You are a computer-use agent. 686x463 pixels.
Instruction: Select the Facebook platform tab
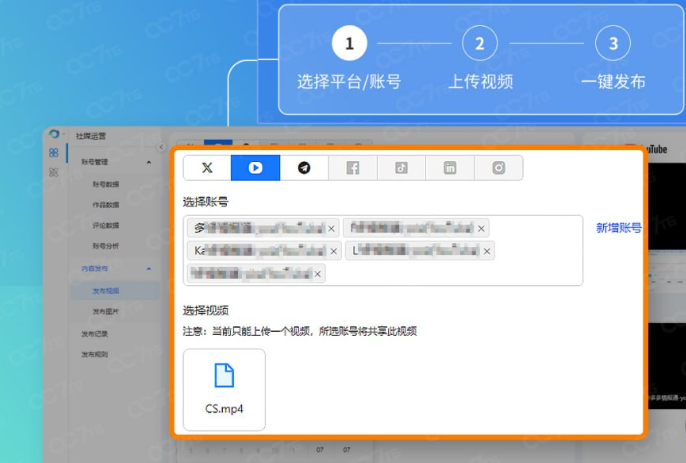(x=353, y=168)
